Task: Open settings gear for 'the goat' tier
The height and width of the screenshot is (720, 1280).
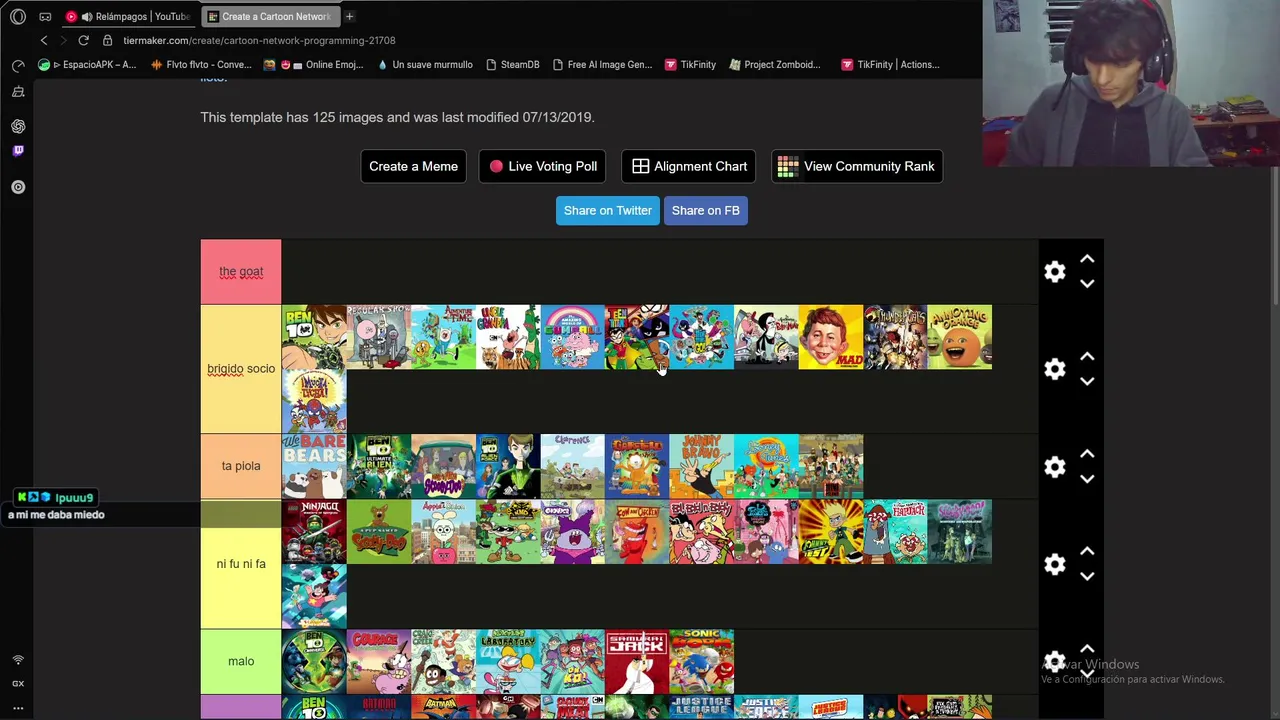Action: point(1055,272)
